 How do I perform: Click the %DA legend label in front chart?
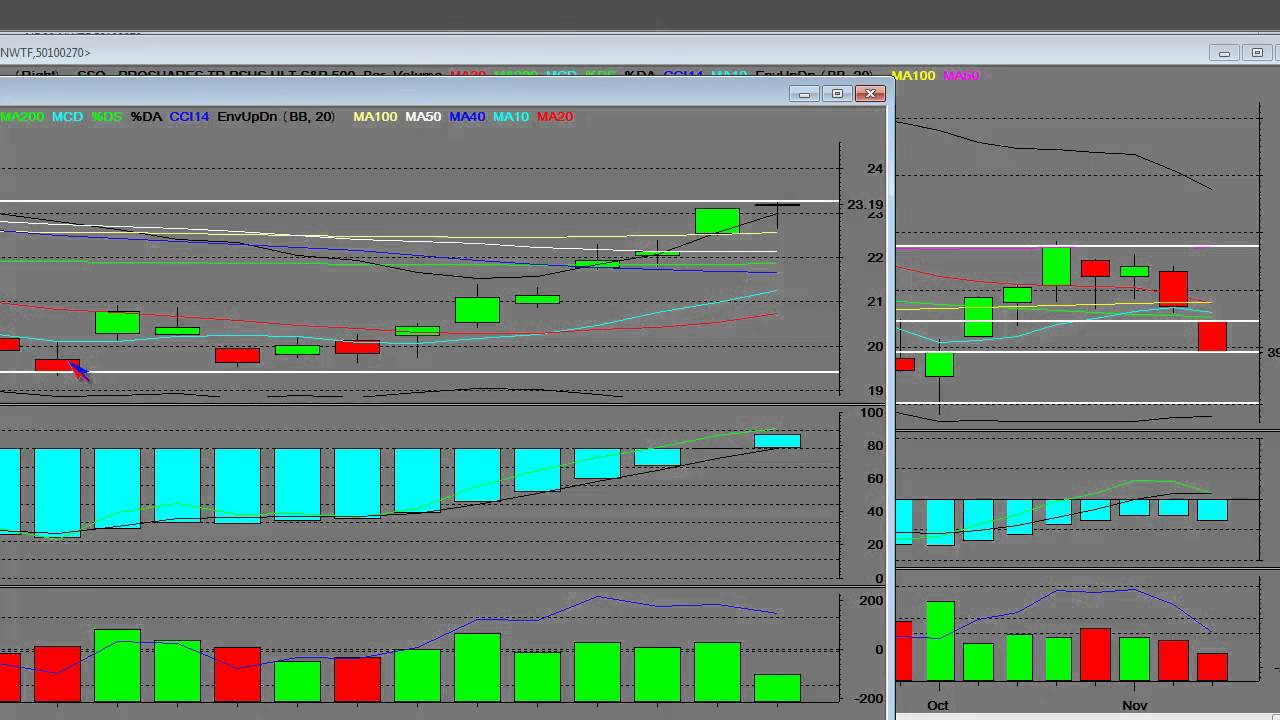pos(146,117)
